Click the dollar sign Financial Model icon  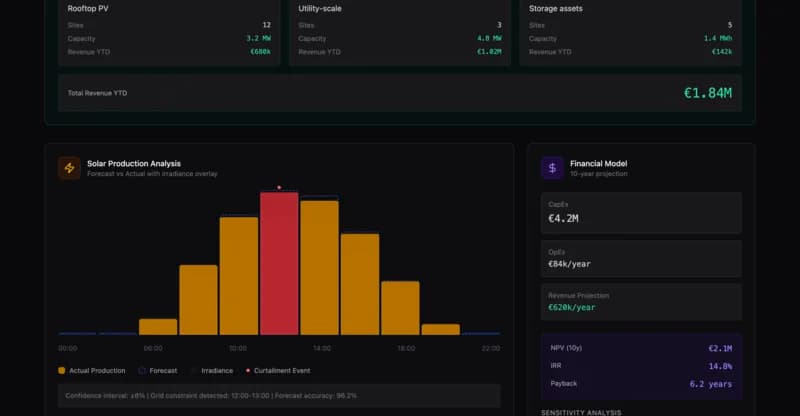[552, 168]
